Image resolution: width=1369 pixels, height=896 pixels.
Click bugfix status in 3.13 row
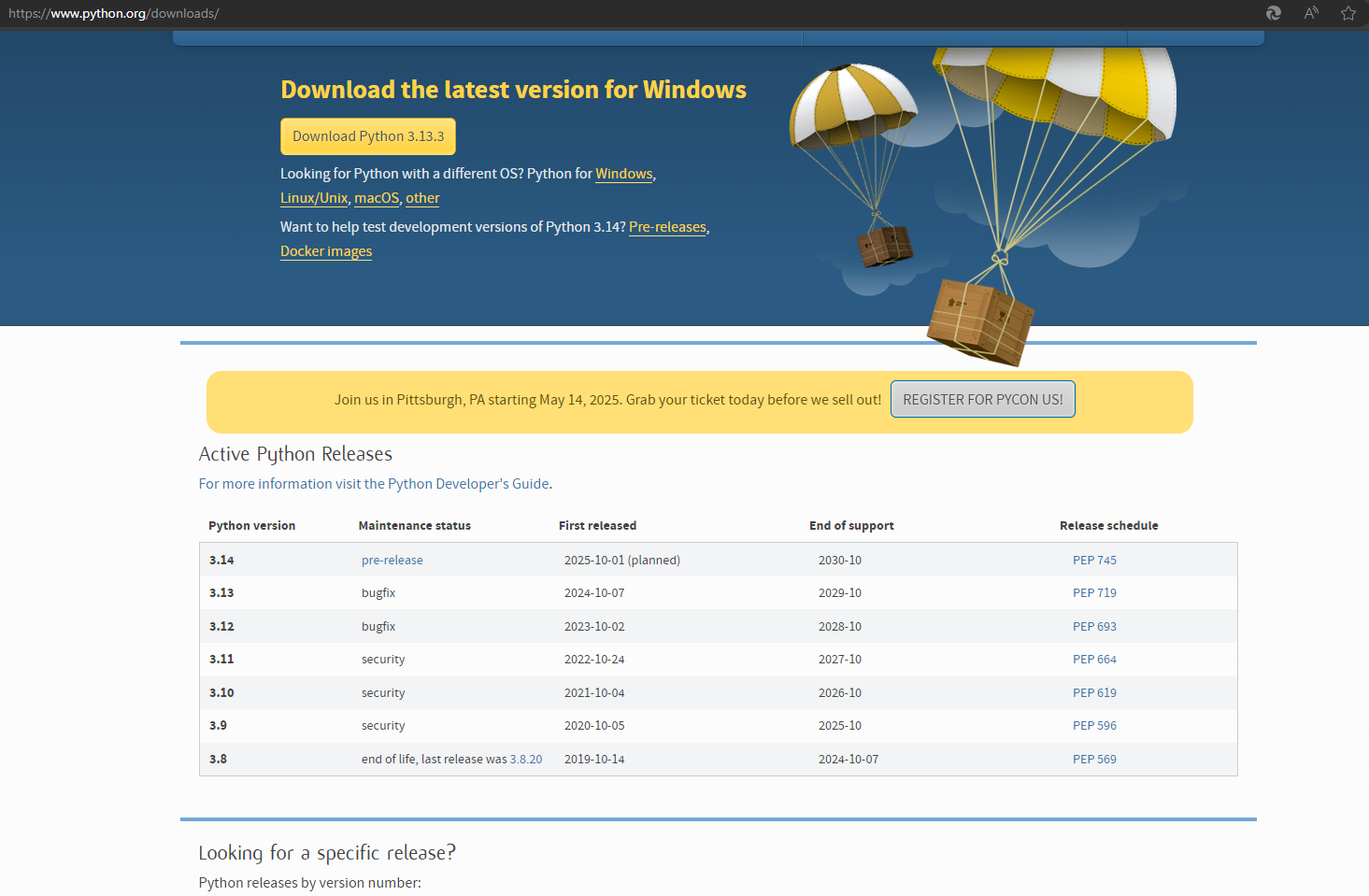coord(378,593)
